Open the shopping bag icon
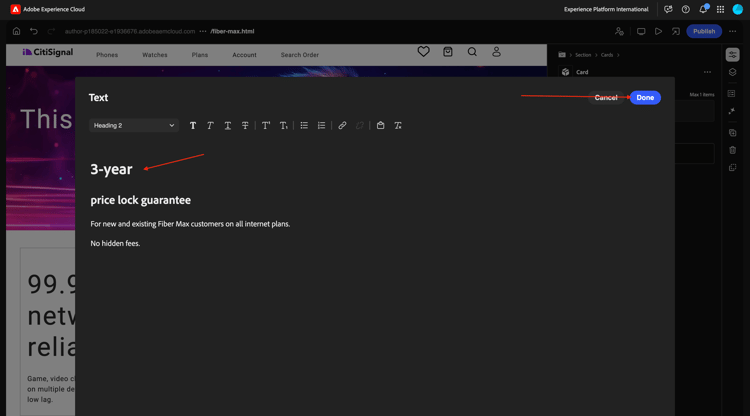The width and height of the screenshot is (750, 416). (x=448, y=52)
